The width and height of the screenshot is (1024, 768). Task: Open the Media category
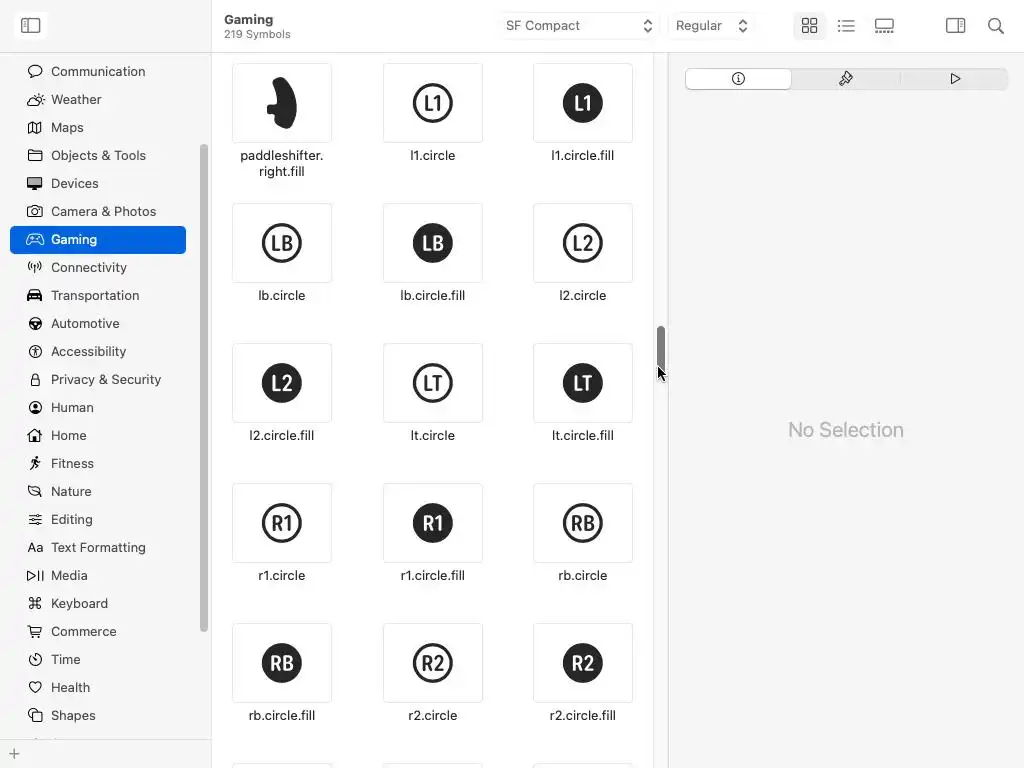click(98, 575)
